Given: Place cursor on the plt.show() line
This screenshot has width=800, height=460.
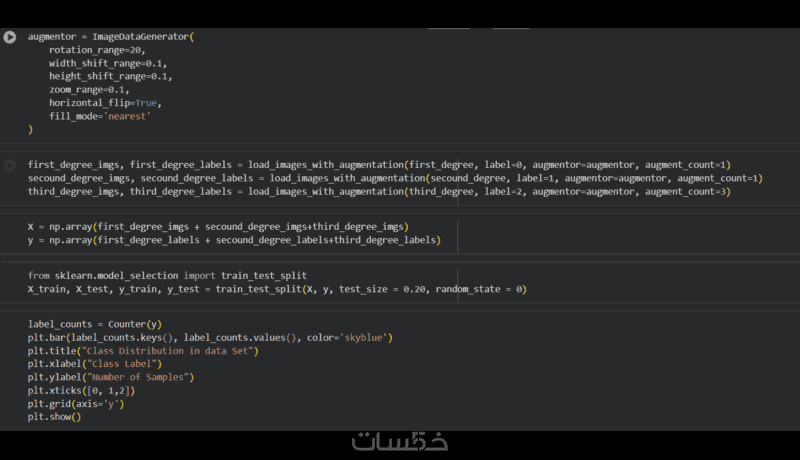Looking at the screenshot, I should (54, 417).
